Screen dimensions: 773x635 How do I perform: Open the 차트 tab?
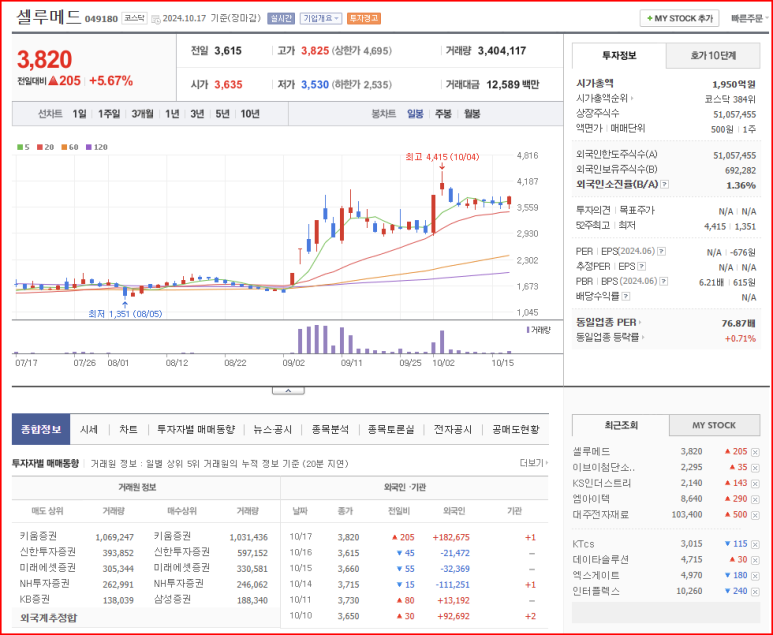pos(128,429)
